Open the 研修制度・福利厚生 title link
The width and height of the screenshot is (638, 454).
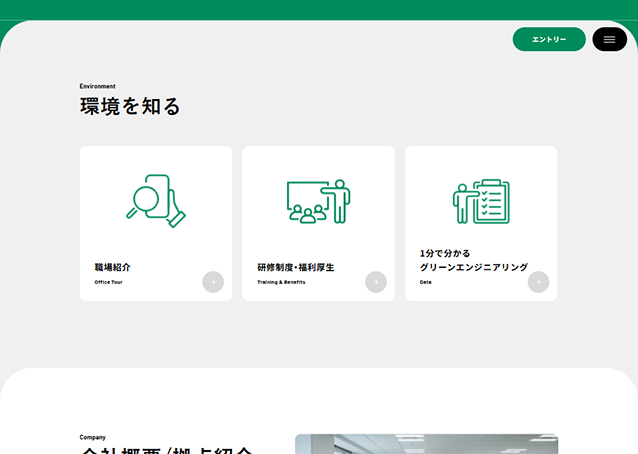coord(296,268)
